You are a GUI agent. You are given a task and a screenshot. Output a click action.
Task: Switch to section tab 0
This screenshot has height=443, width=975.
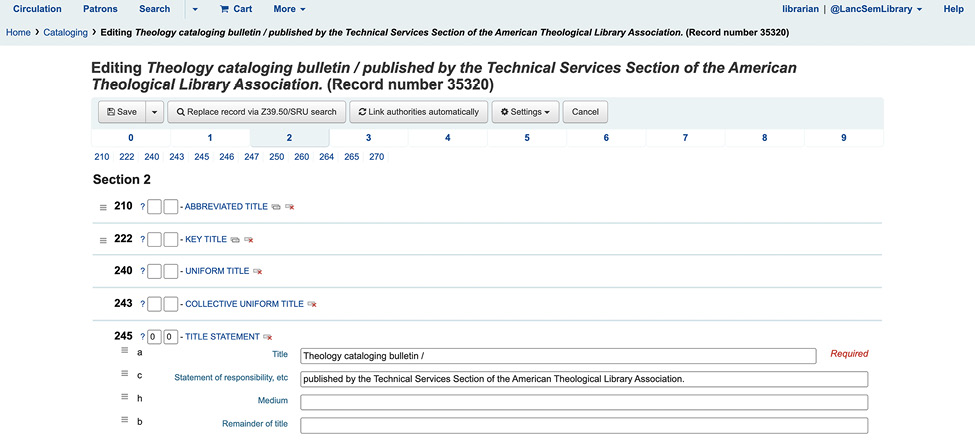pyautogui.click(x=130, y=137)
